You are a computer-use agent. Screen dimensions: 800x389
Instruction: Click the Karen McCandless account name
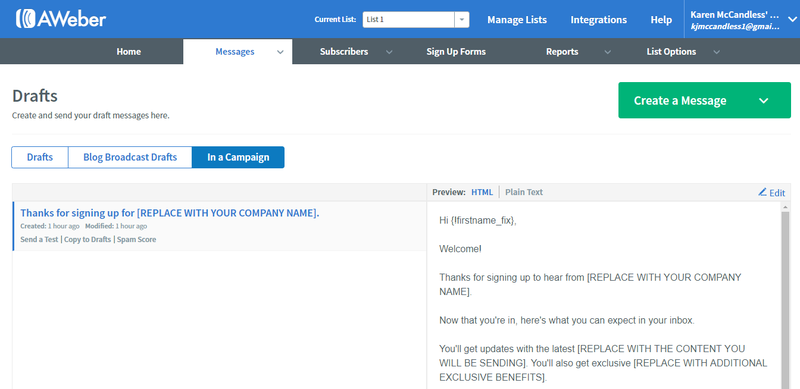(735, 14)
